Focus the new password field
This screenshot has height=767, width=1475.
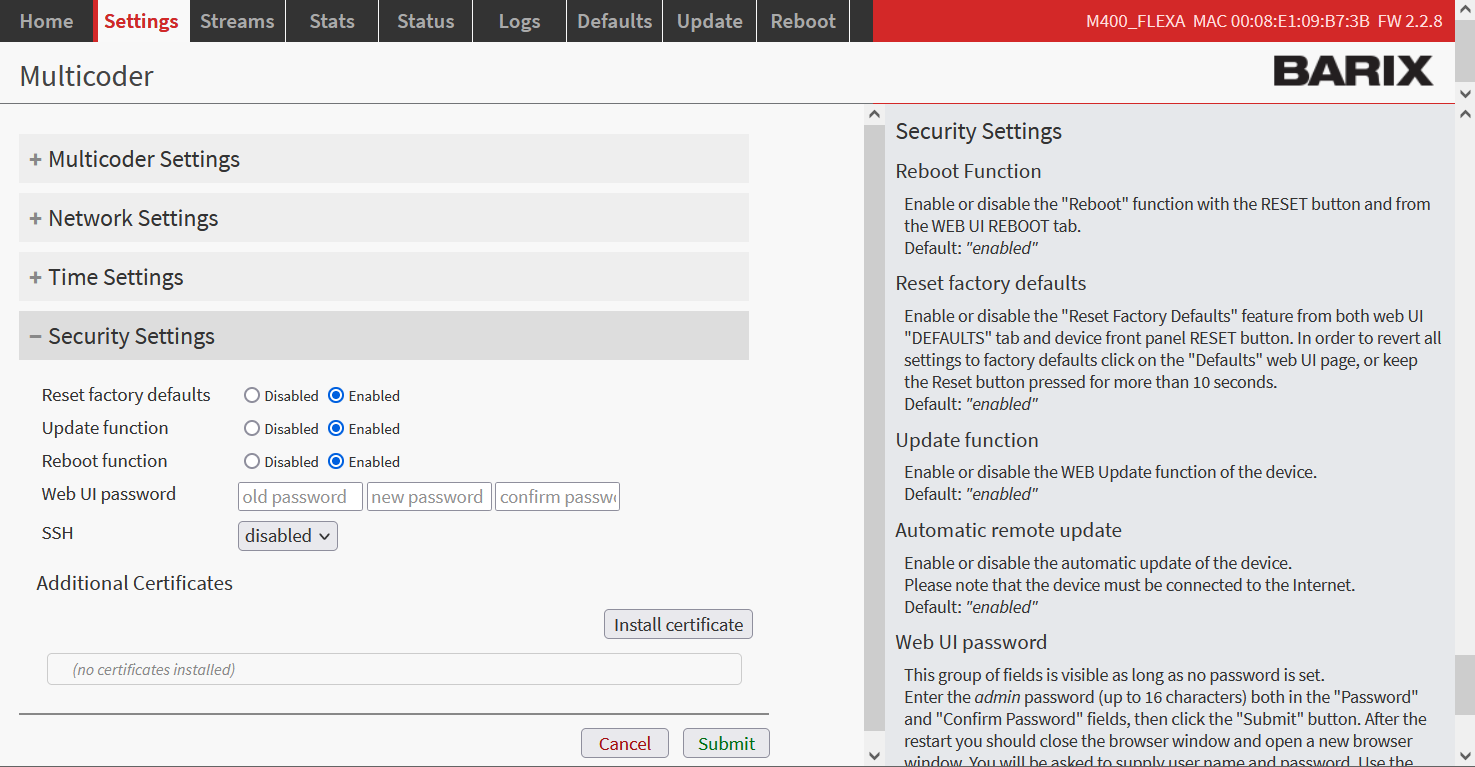[429, 497]
